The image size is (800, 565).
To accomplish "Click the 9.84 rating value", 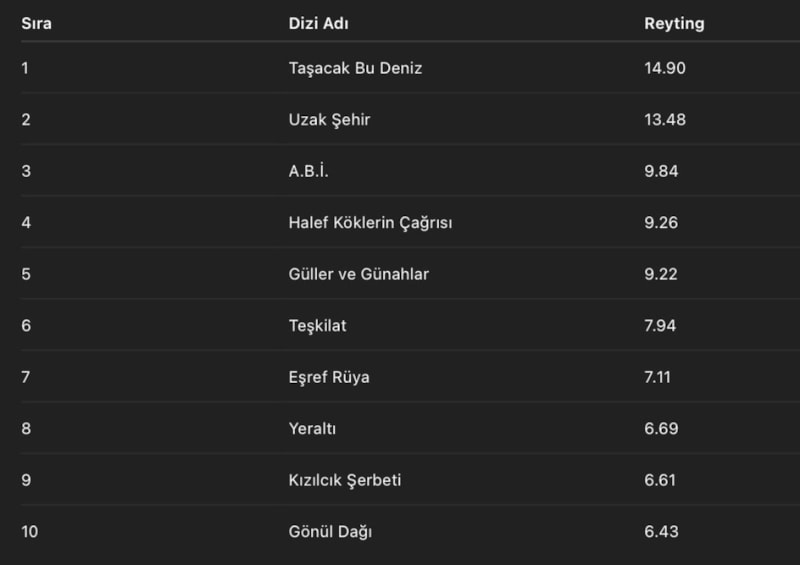I will click(661, 171).
